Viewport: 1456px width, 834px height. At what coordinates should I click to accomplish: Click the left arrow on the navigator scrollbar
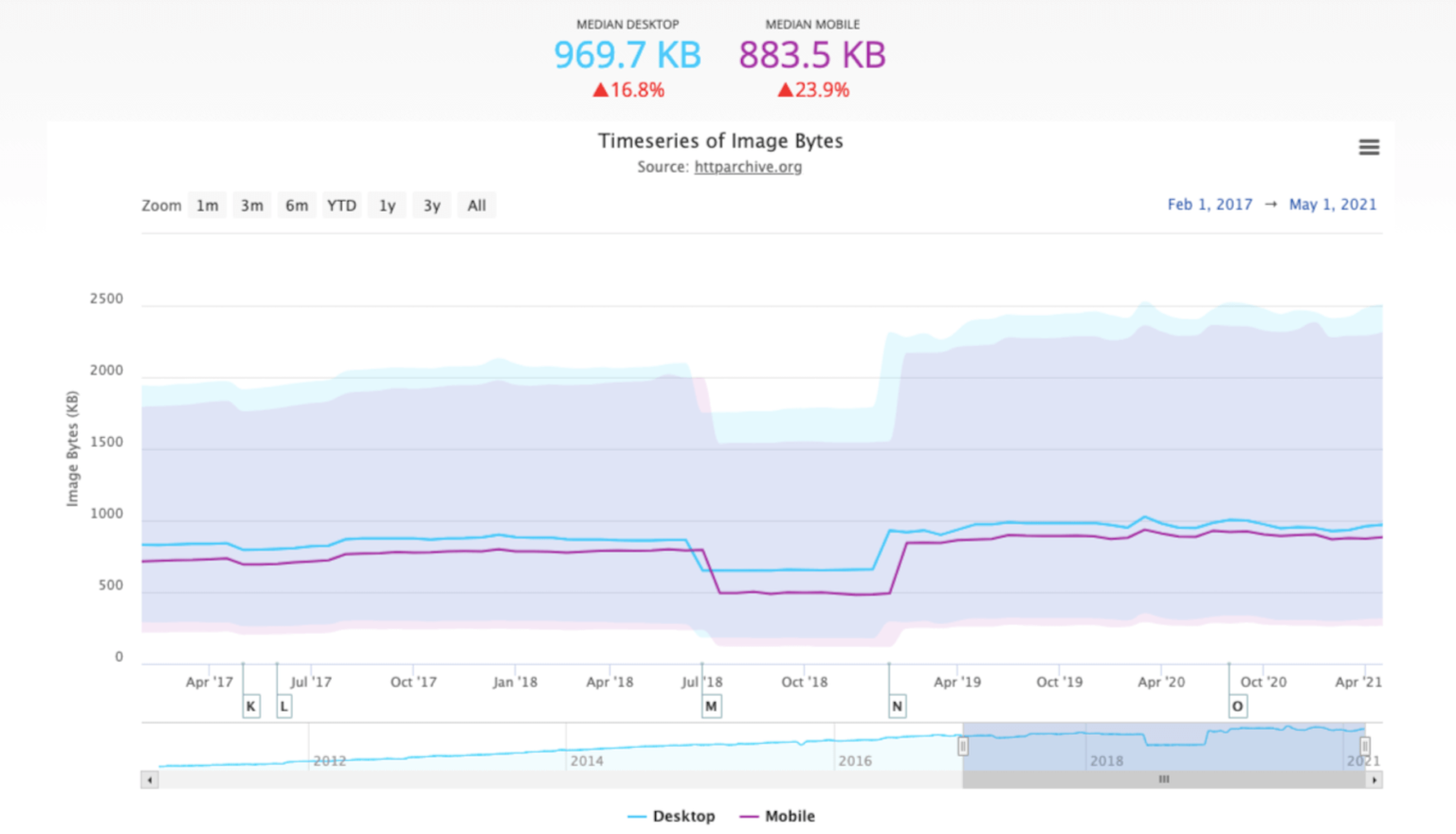point(149,780)
